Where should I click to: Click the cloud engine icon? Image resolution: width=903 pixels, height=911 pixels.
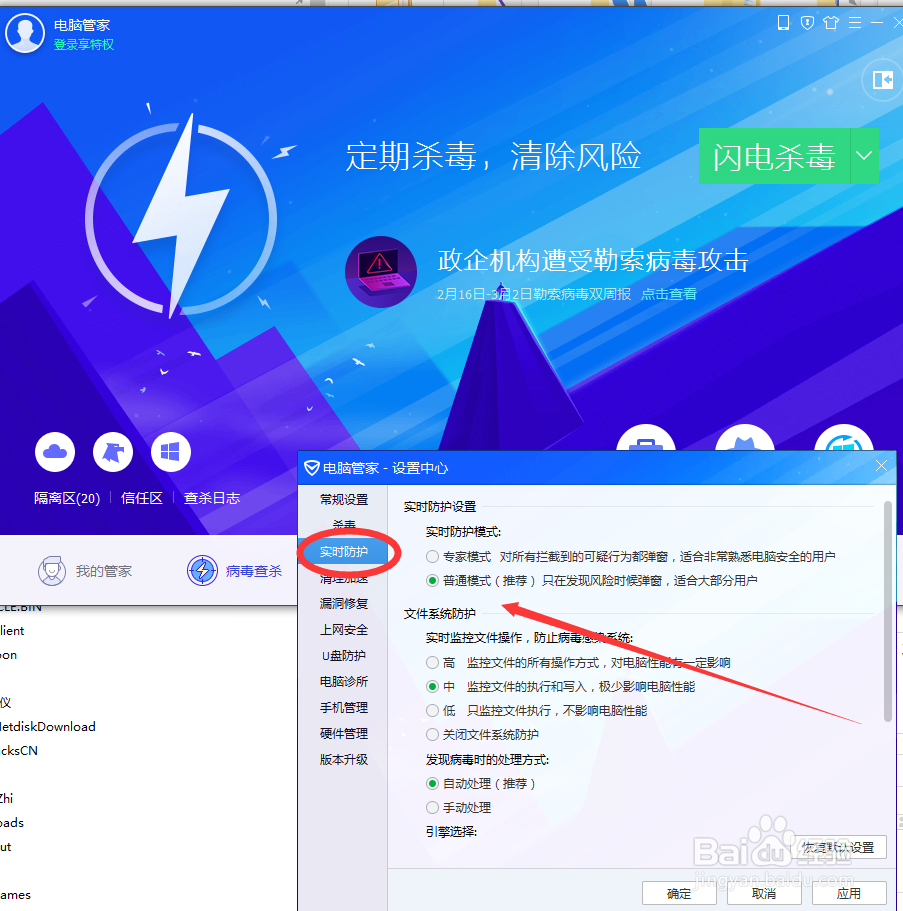tap(55, 452)
